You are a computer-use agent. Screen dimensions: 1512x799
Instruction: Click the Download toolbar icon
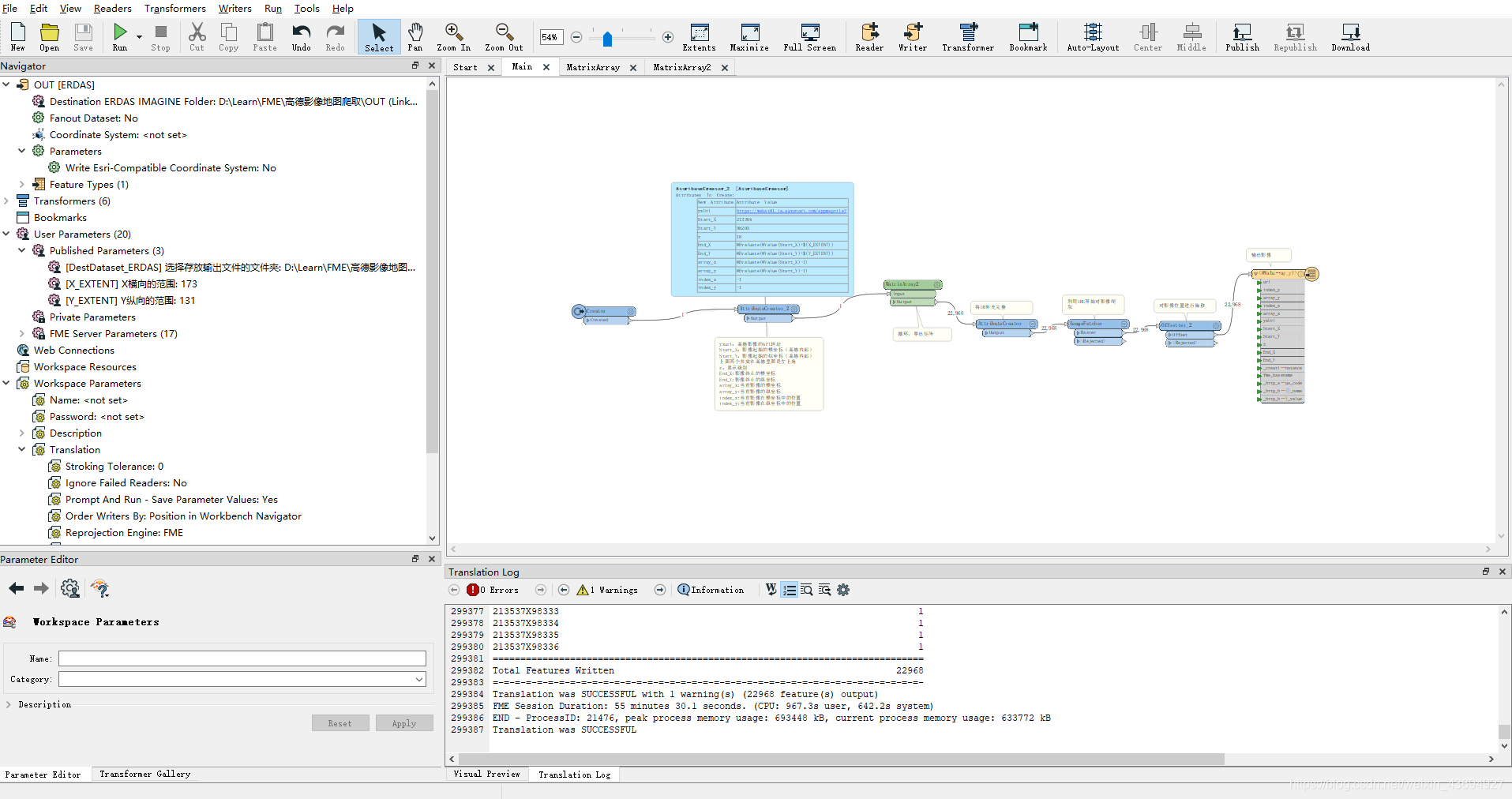pyautogui.click(x=1351, y=37)
